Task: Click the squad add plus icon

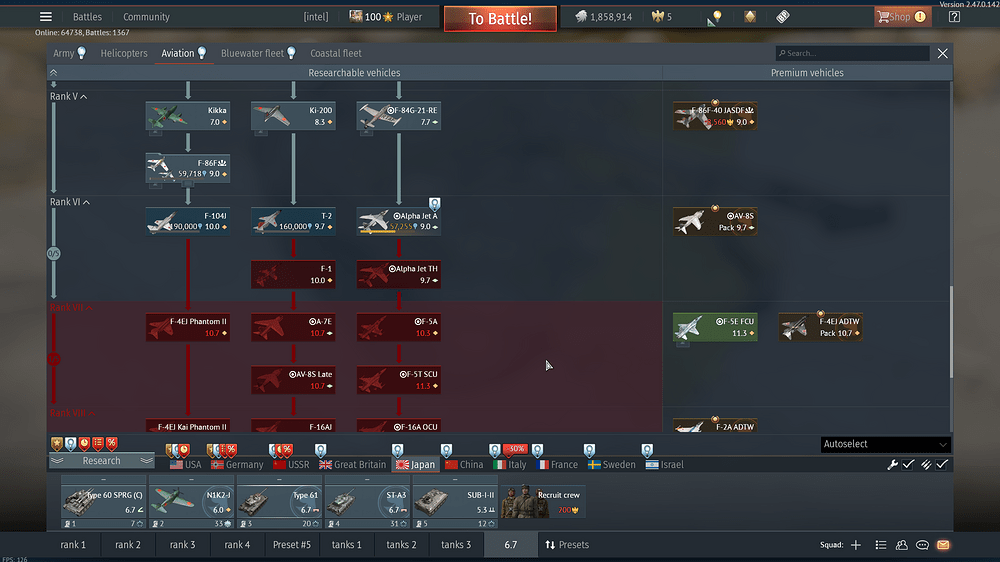Action: coord(856,545)
